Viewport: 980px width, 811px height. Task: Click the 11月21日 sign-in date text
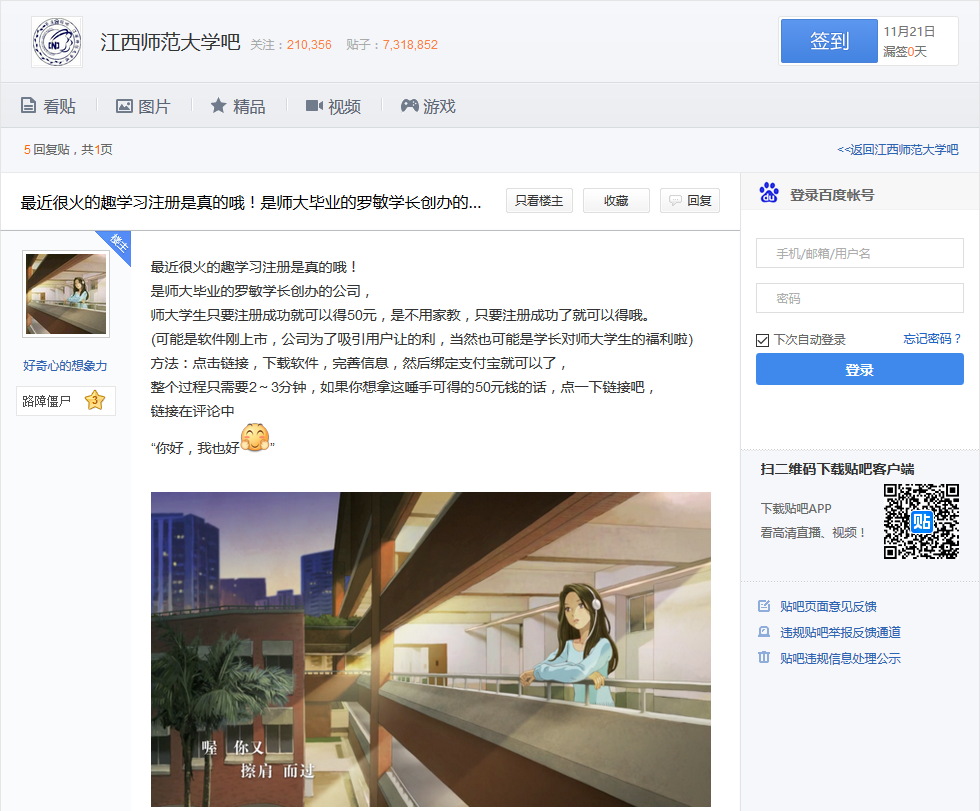909,31
